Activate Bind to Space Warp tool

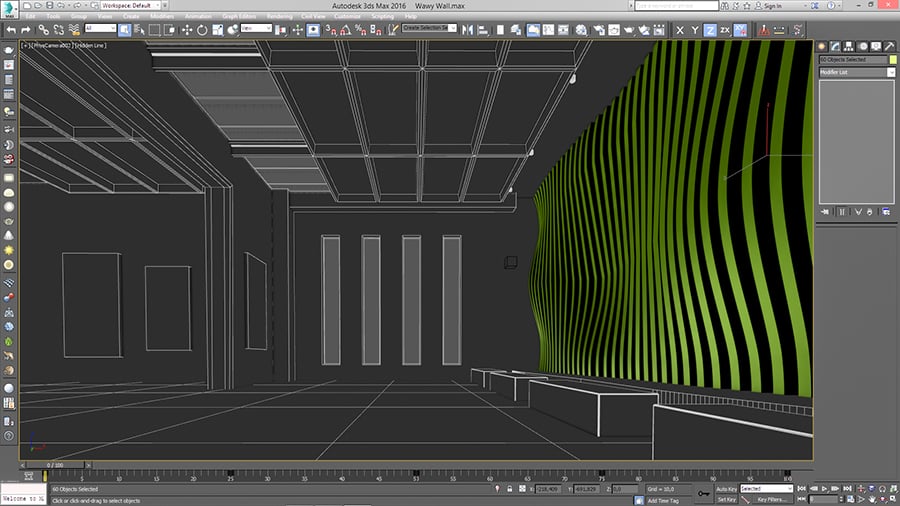pyautogui.click(x=74, y=30)
